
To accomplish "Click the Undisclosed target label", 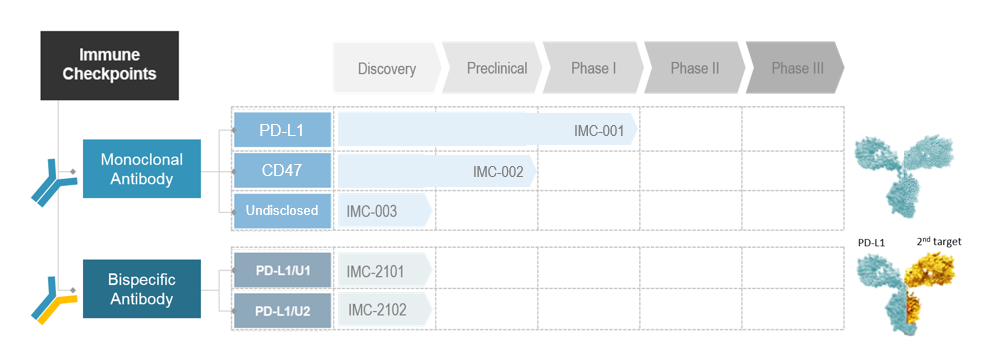I will pos(283,211).
